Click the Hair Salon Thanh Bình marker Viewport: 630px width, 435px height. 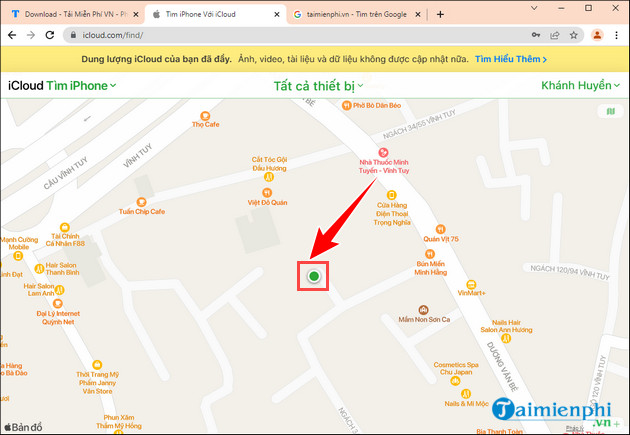pos(39,269)
